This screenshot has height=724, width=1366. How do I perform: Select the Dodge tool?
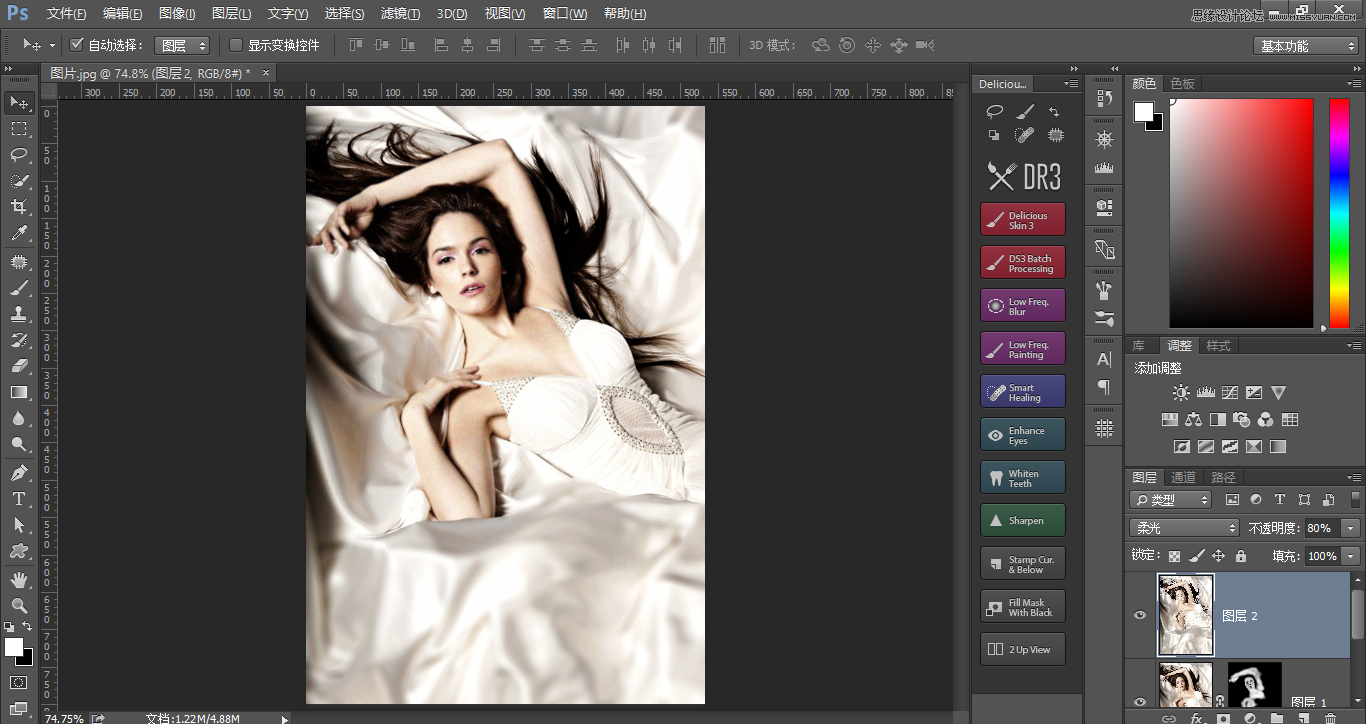pyautogui.click(x=19, y=444)
